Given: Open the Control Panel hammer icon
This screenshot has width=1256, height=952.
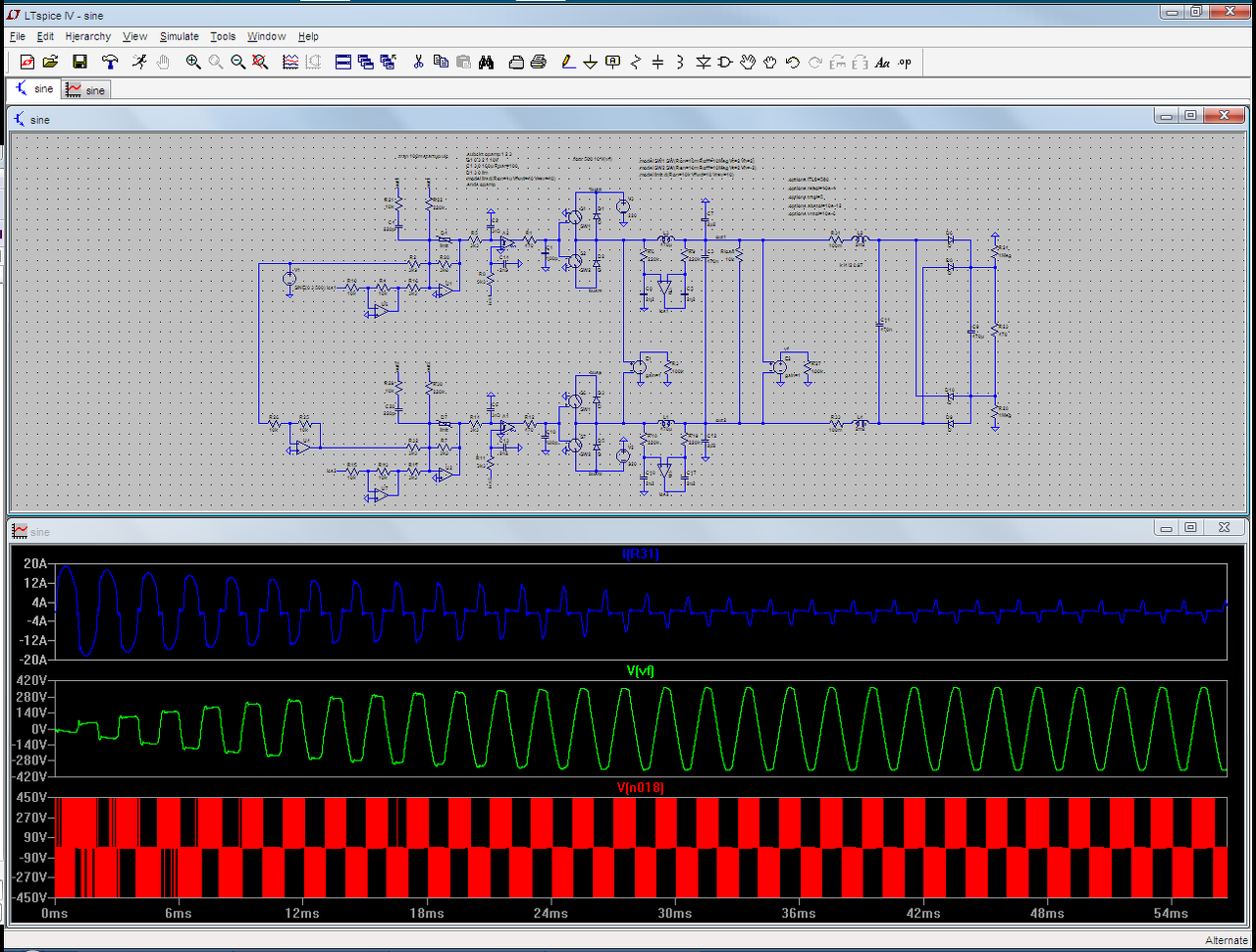Looking at the screenshot, I should 110,62.
